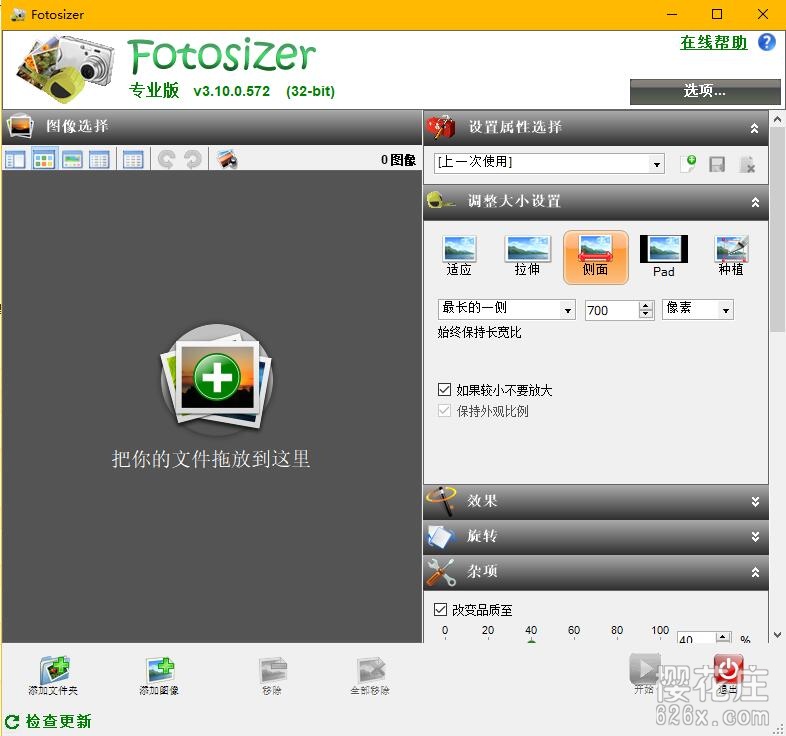Viewport: 786px width, 736px height.
Task: Increase the 700 size value with up arrow
Action: 646,305
